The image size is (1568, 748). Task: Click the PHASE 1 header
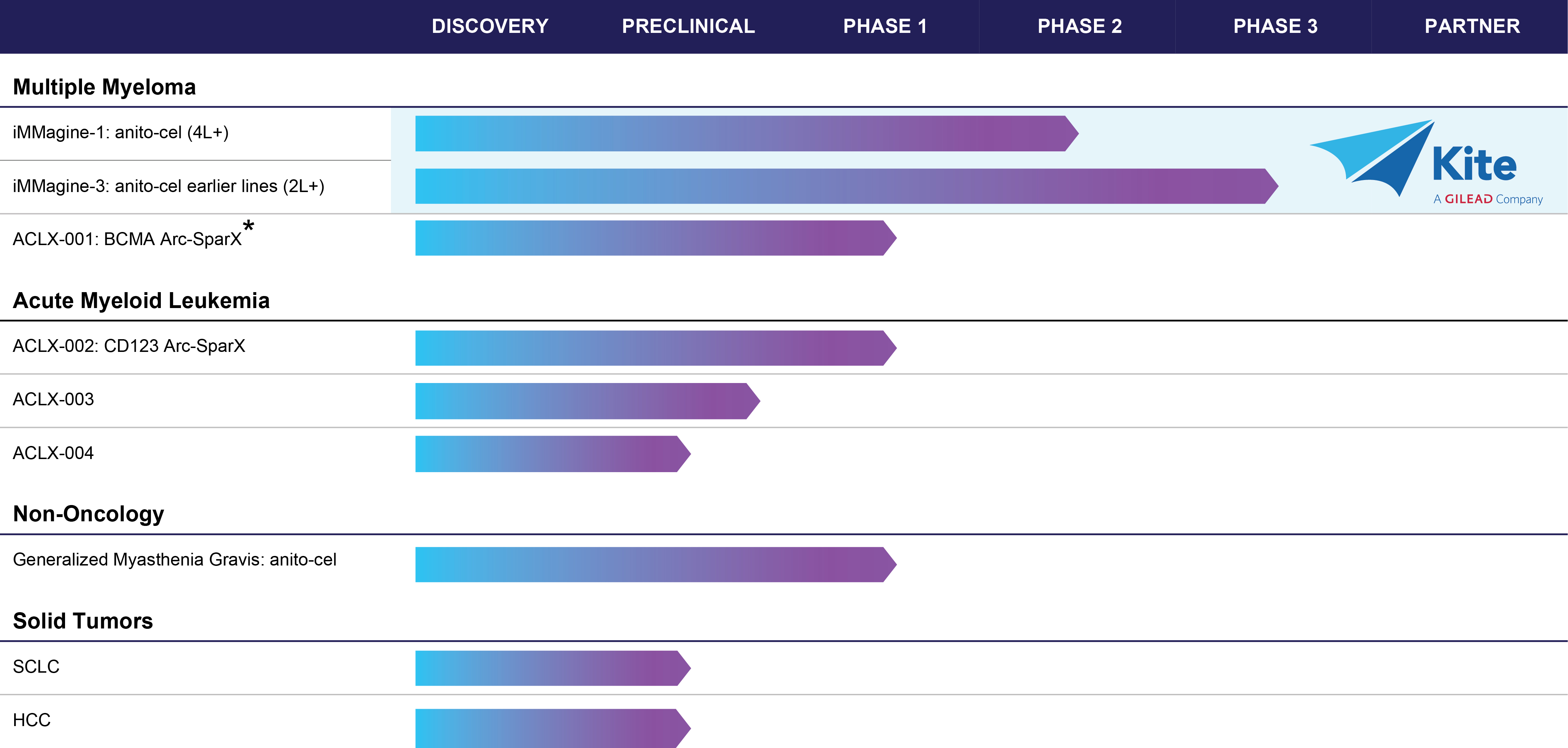[x=884, y=26]
